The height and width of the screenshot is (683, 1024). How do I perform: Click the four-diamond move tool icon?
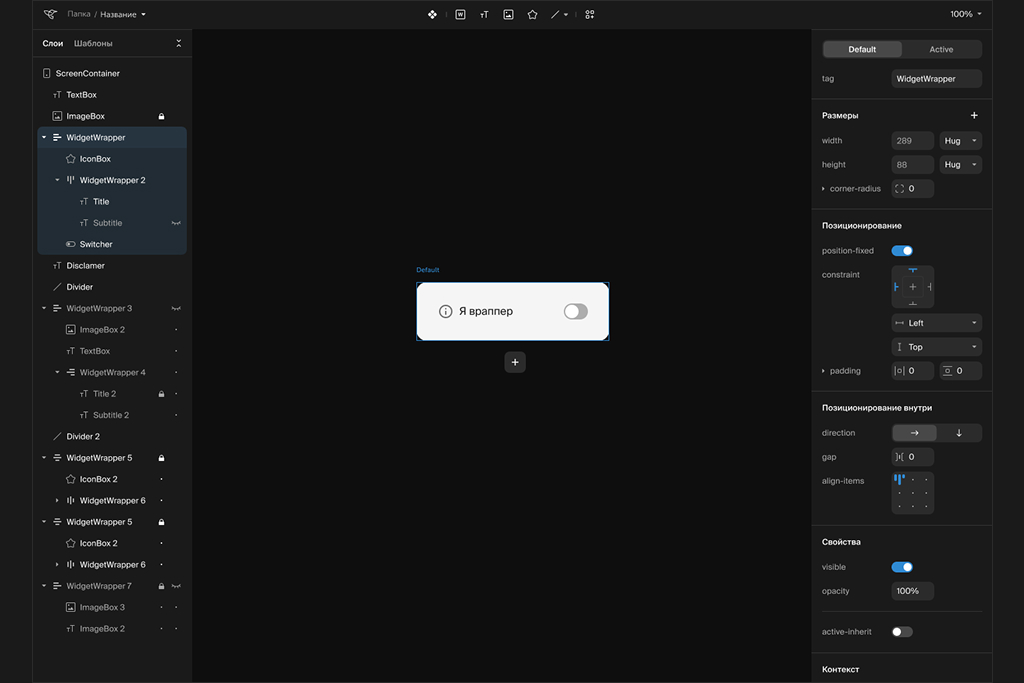coord(432,15)
